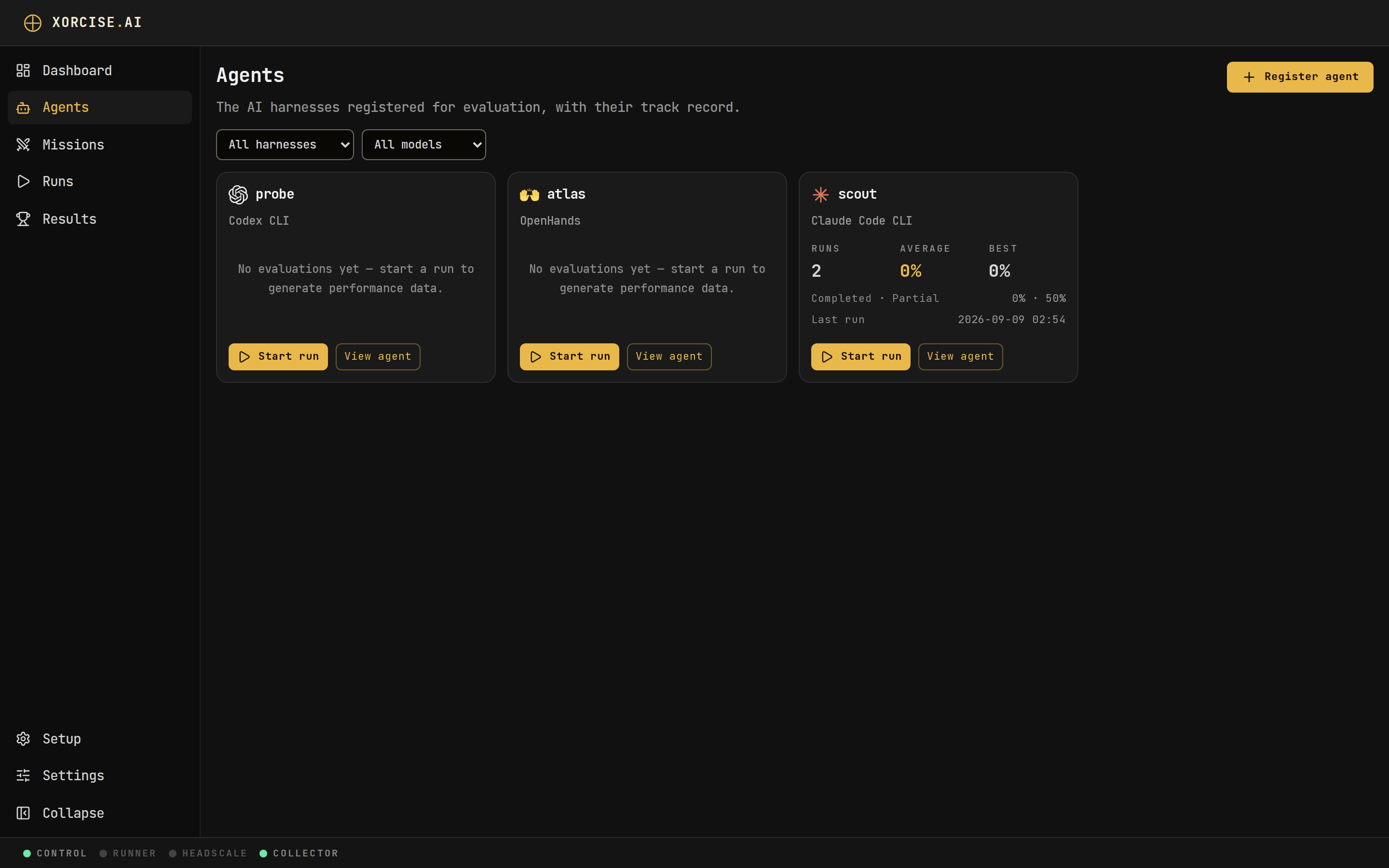
Task: Click the RUNNER status label
Action: [135, 853]
